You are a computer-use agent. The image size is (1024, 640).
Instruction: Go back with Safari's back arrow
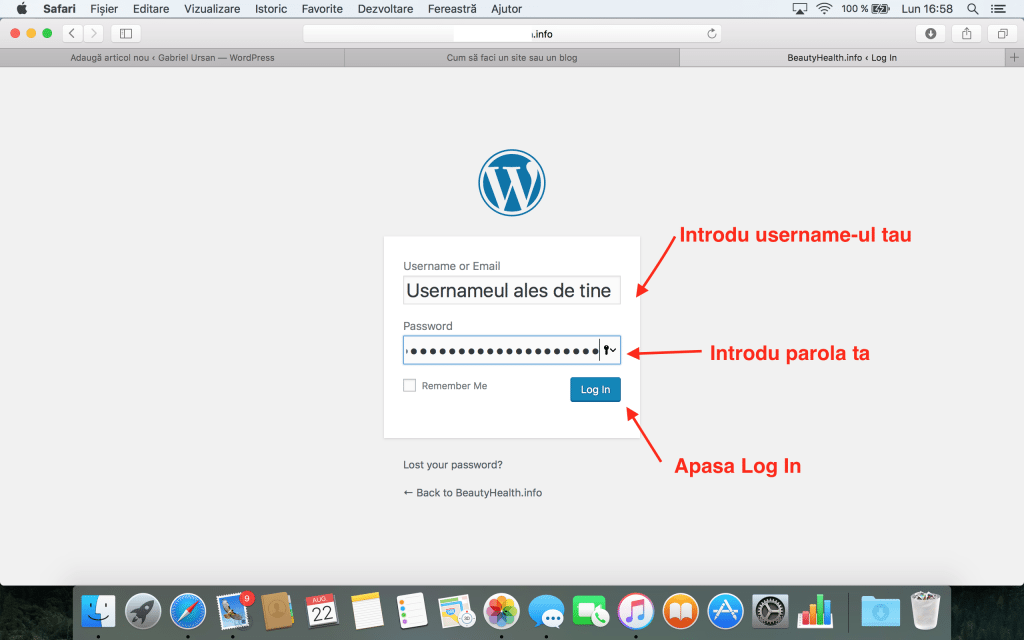(x=72, y=33)
